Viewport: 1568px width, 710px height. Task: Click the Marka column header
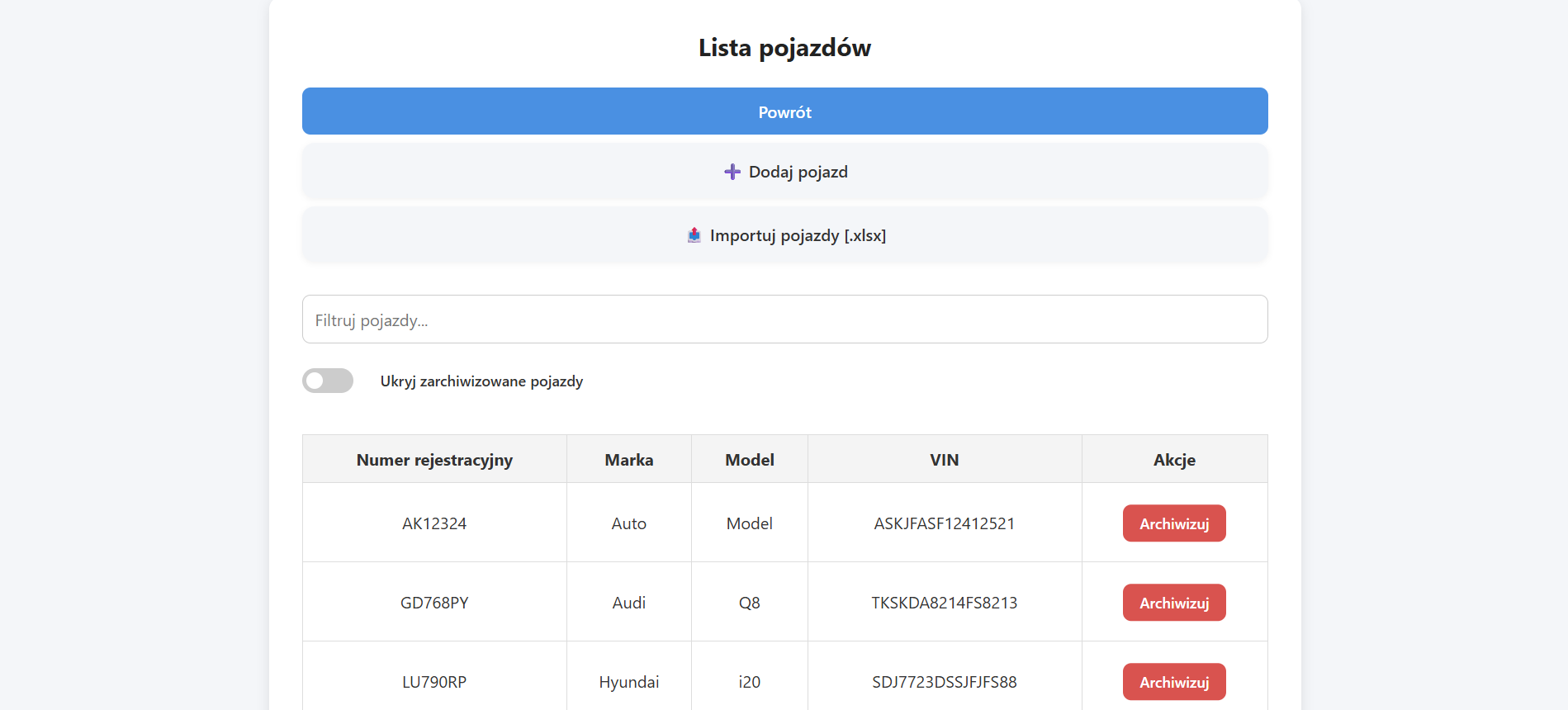(x=628, y=460)
